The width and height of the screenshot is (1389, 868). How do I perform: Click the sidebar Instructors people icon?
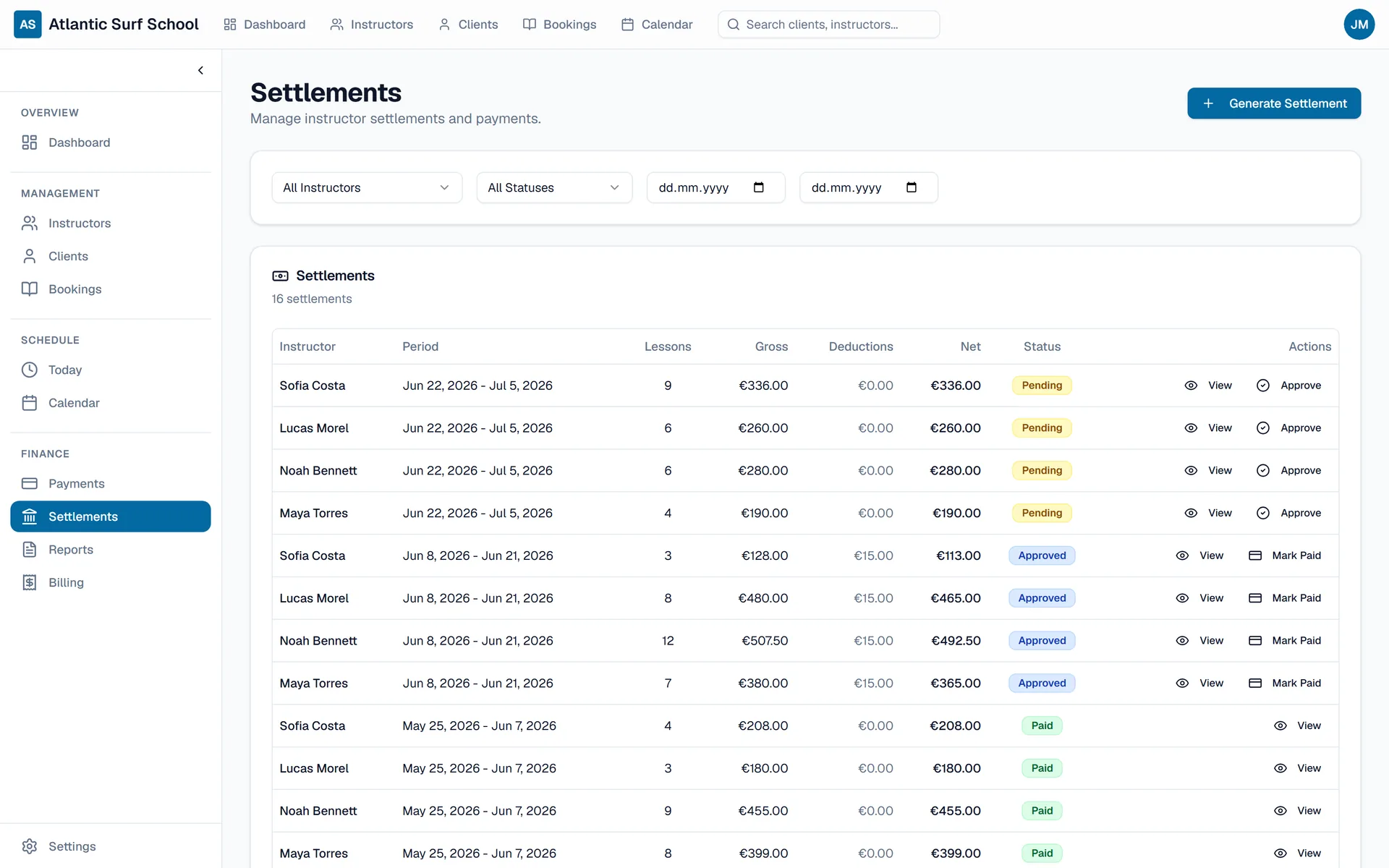pos(30,224)
